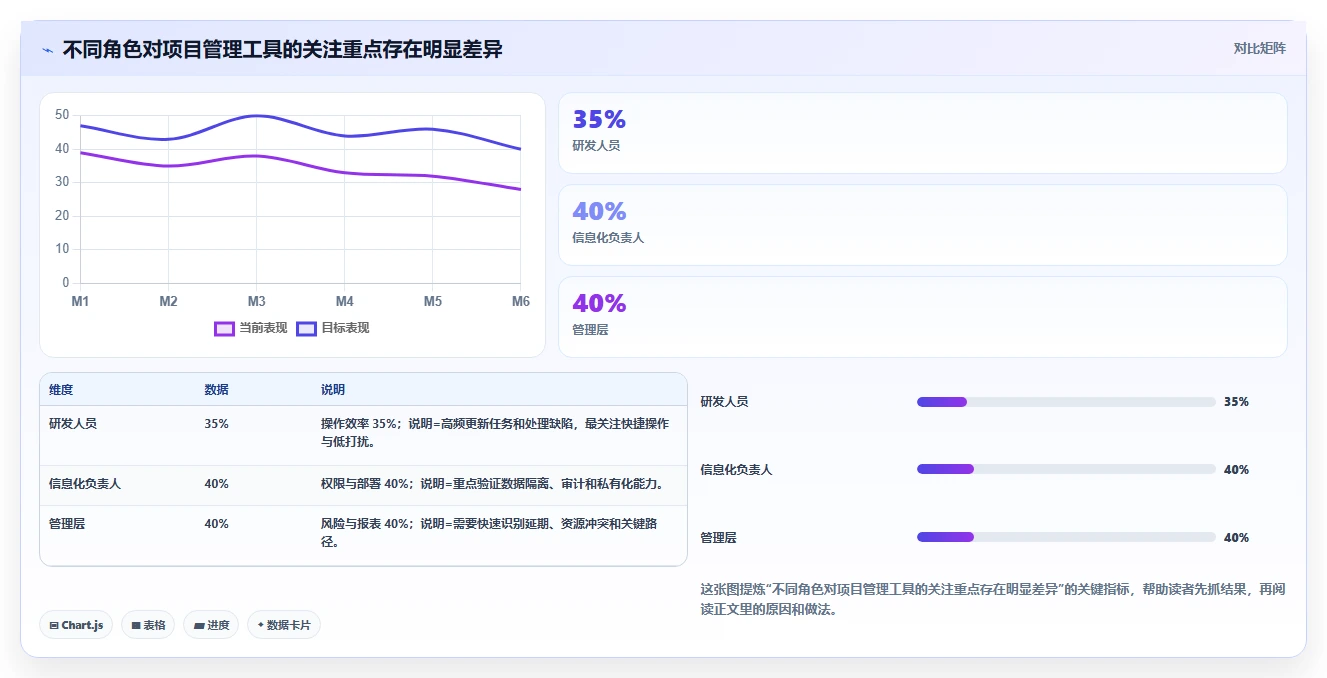The height and width of the screenshot is (678, 1327).
Task: Open the 35% 研发人员 data card
Action: tap(922, 133)
